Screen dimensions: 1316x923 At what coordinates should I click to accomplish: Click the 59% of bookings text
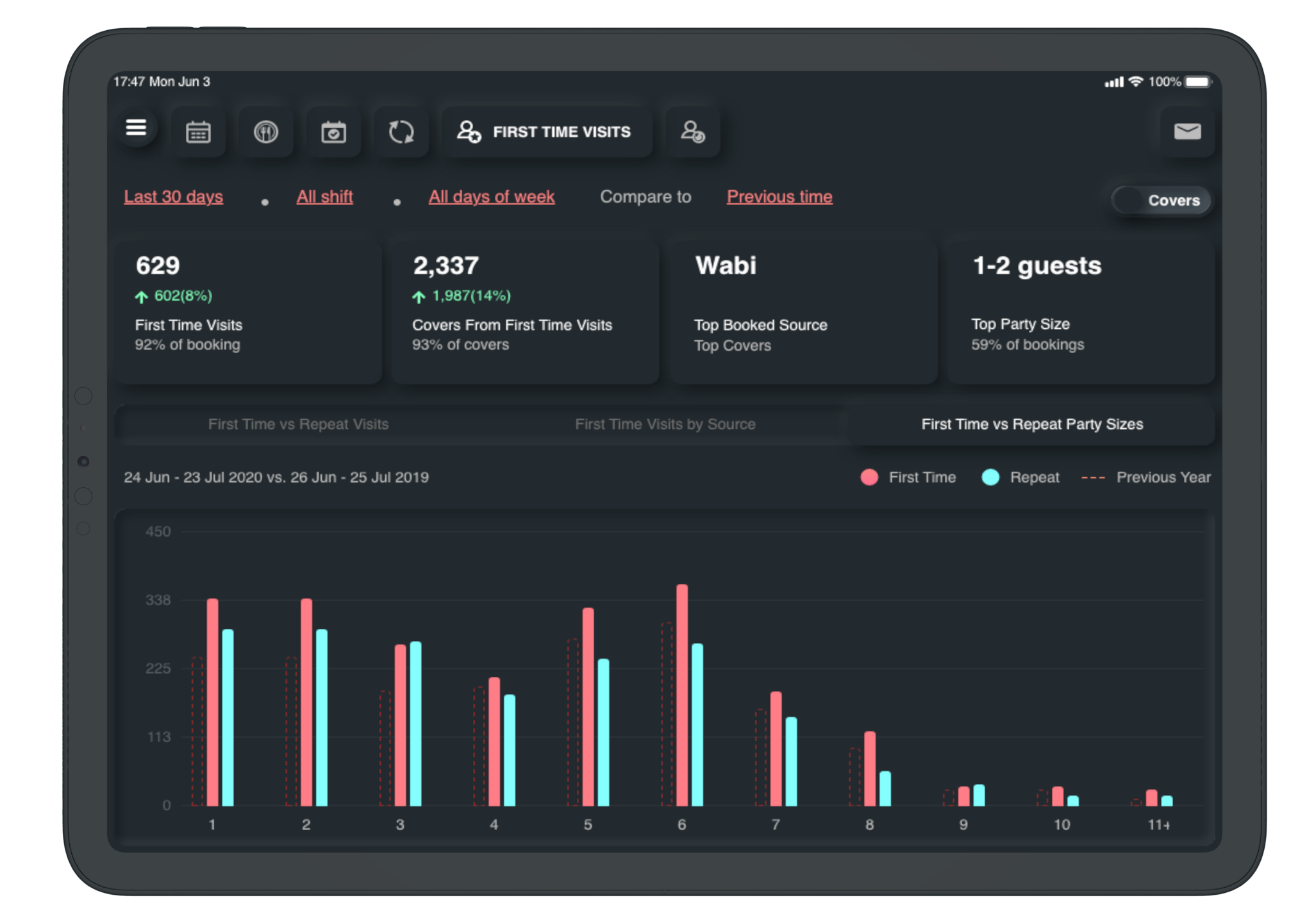coord(1028,345)
